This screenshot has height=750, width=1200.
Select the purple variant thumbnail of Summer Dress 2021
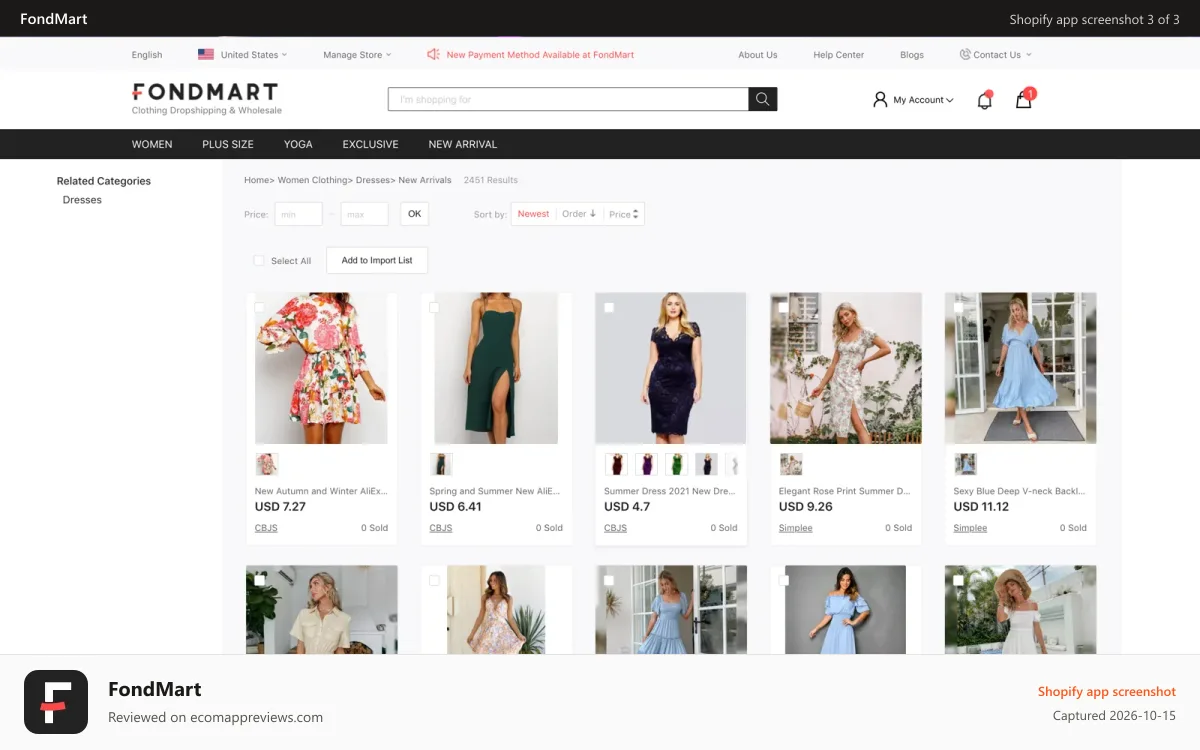click(646, 464)
